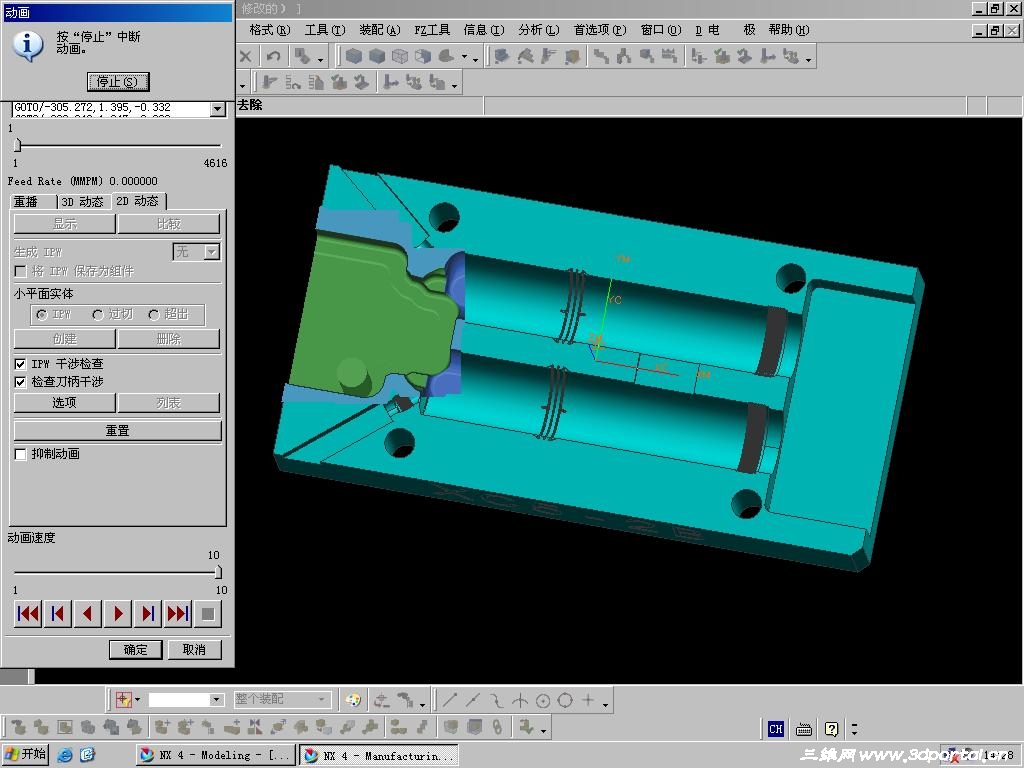Click the grey stop square playback button

(208, 613)
